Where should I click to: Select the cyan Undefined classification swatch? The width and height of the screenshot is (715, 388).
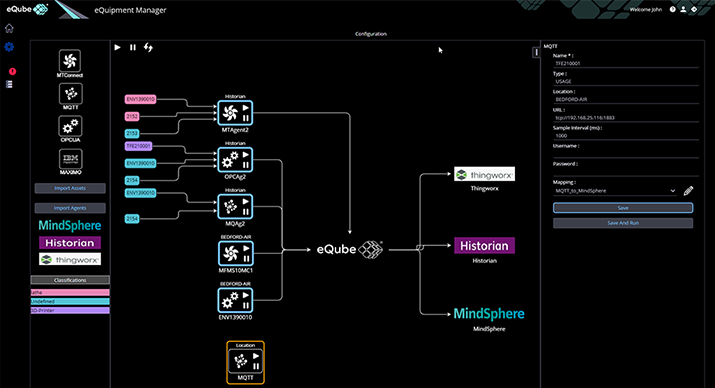tap(70, 301)
